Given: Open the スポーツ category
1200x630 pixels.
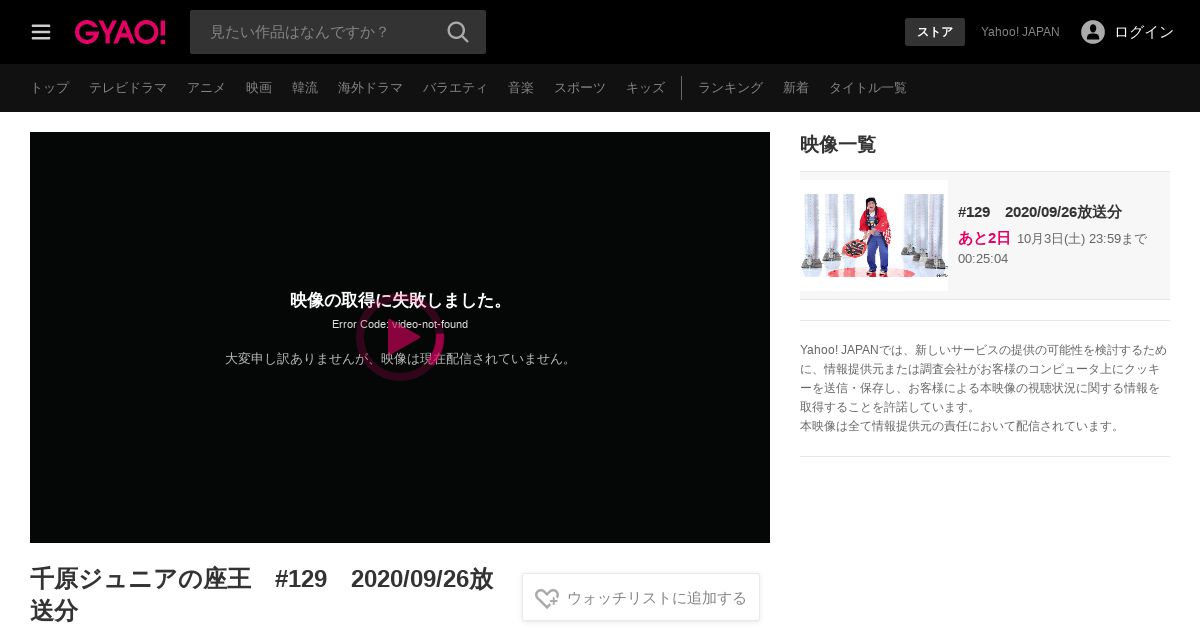Looking at the screenshot, I should point(580,88).
